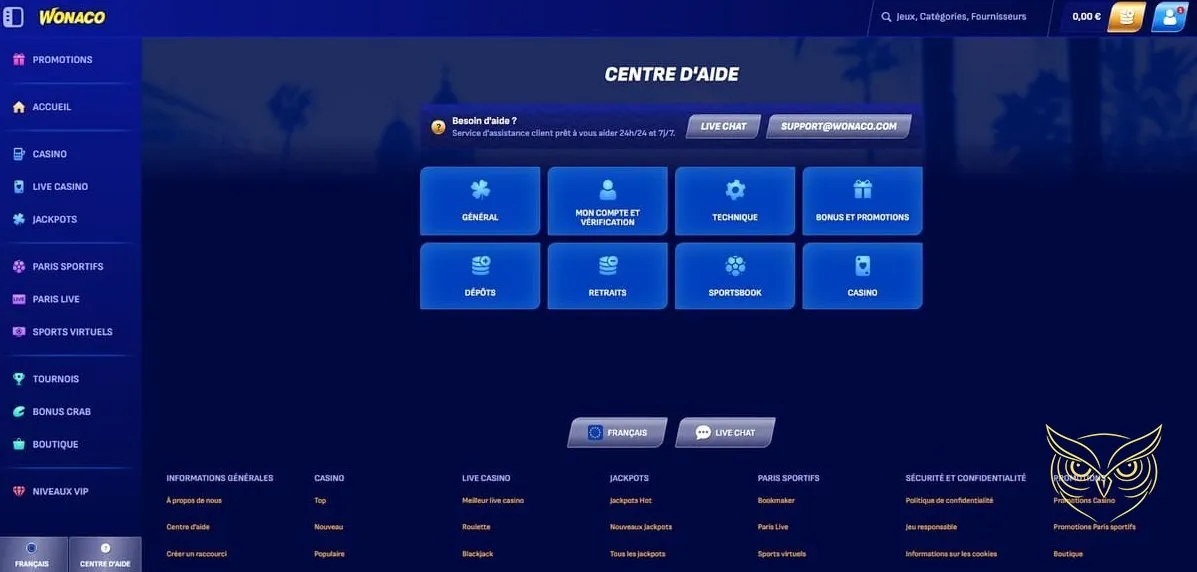
Task: Click the footer Boutique link
Action: 1068,554
